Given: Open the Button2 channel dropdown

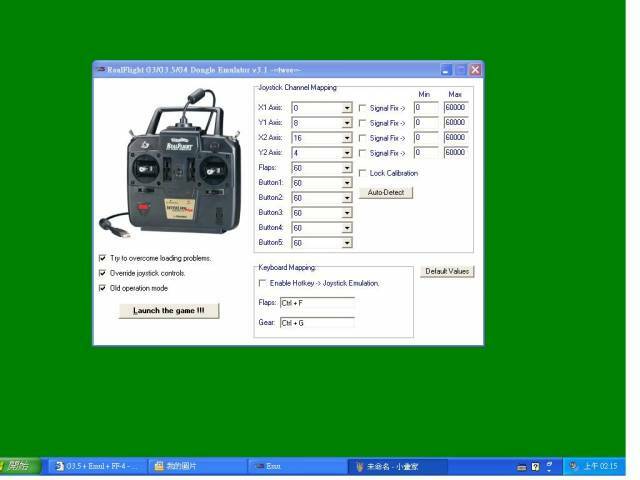Looking at the screenshot, I should (x=347, y=198).
